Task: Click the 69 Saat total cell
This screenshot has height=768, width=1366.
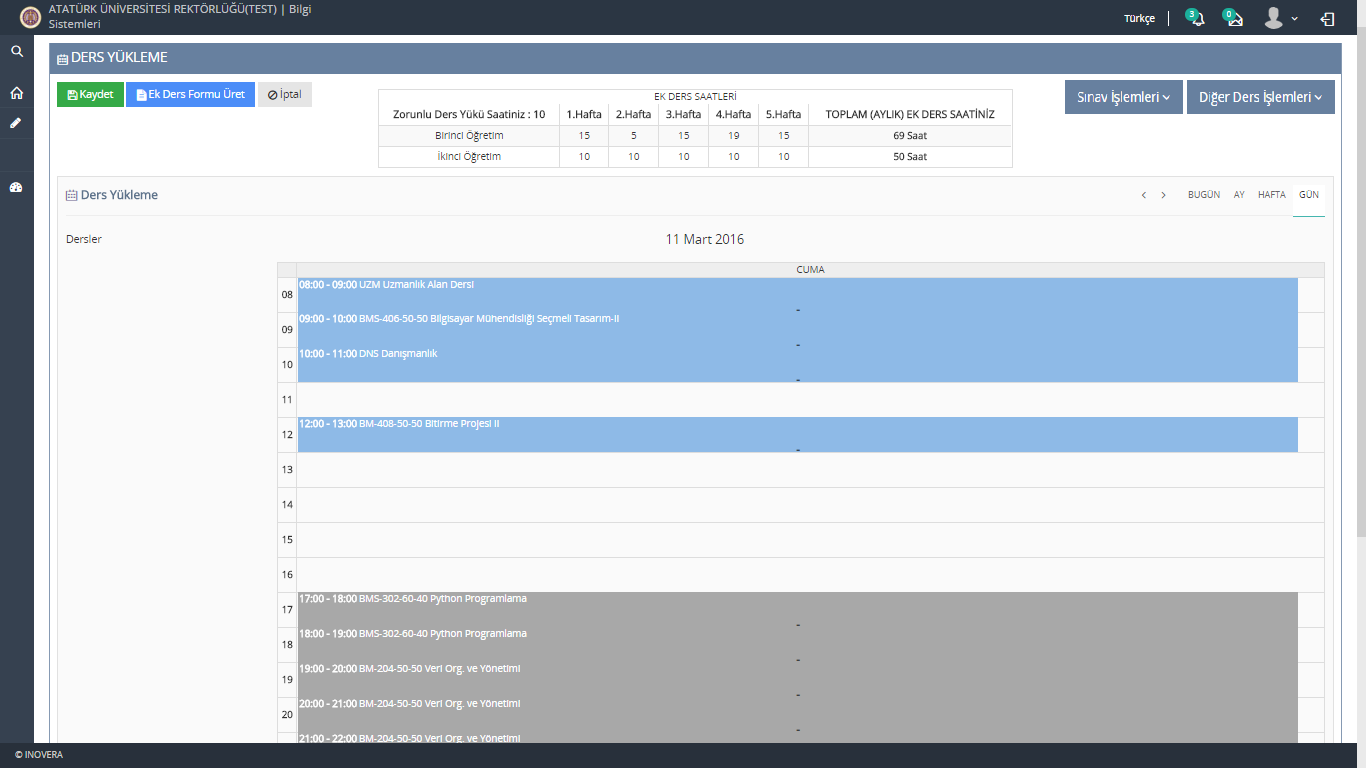Action: [x=910, y=135]
